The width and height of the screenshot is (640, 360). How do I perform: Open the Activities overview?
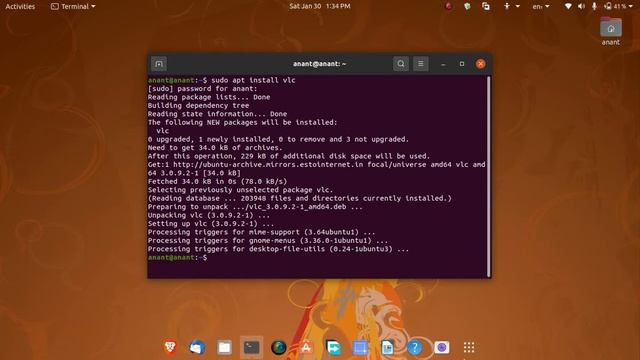point(20,6)
